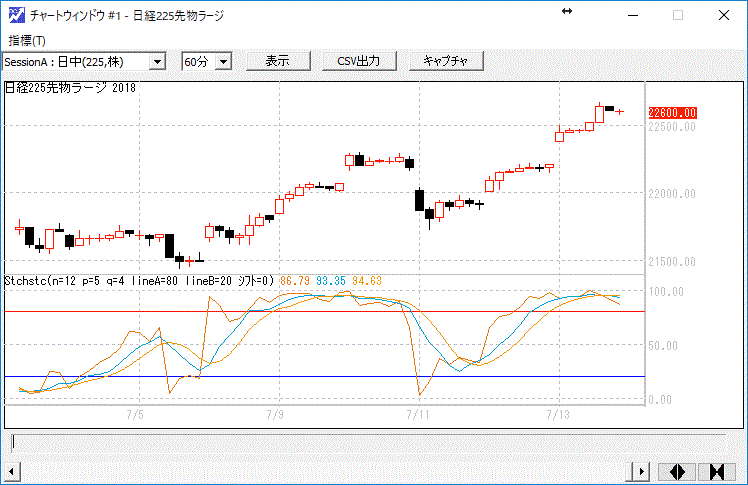Click the 94.63 stochastic value
This screenshot has width=748, height=485.
(367, 281)
